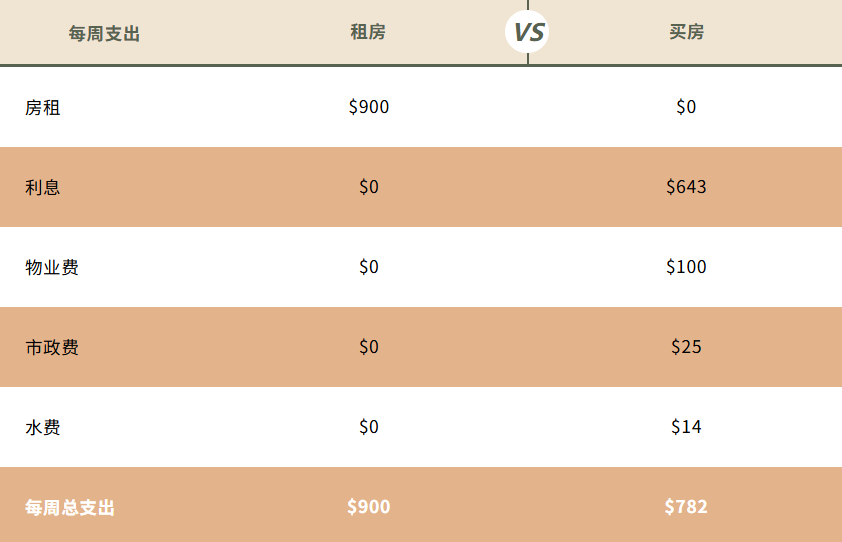This screenshot has height=542, width=842.
Task: Select the 市政费 row label
Action: click(52, 347)
